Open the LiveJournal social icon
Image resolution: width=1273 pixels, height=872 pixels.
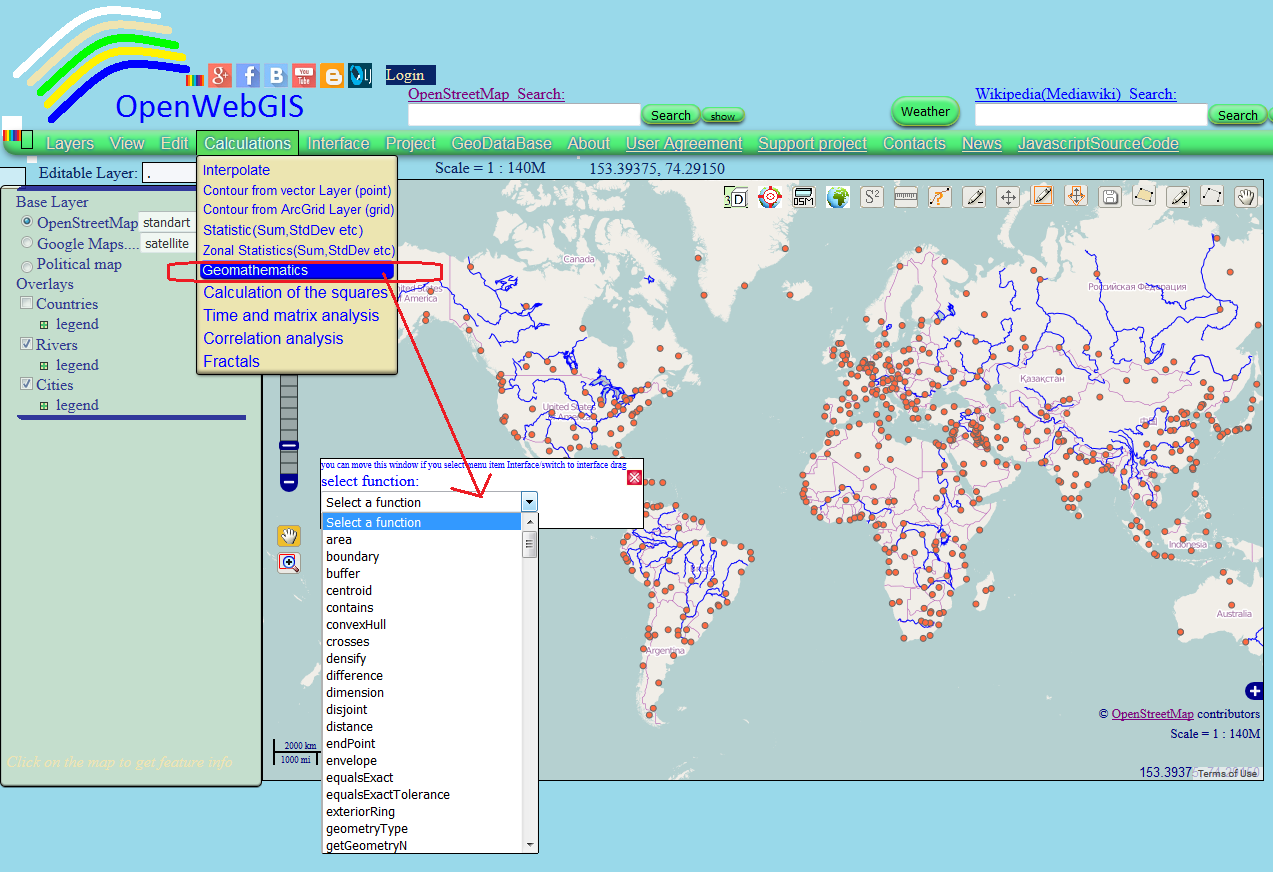pos(360,75)
